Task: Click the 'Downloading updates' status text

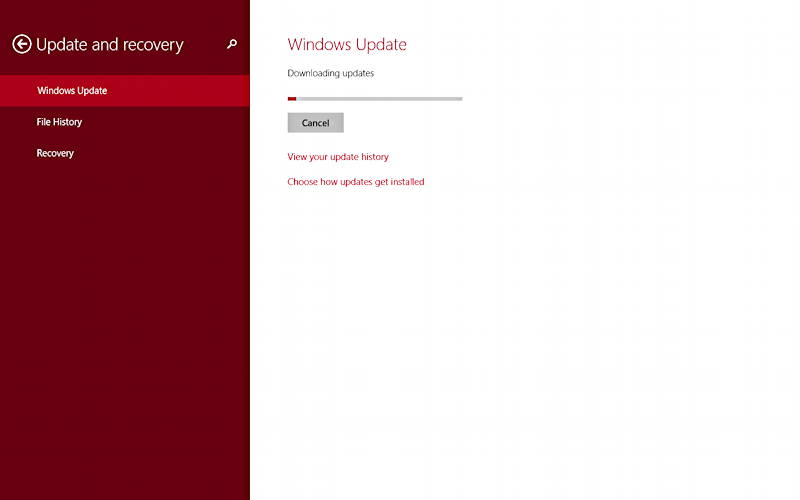Action: (x=331, y=73)
